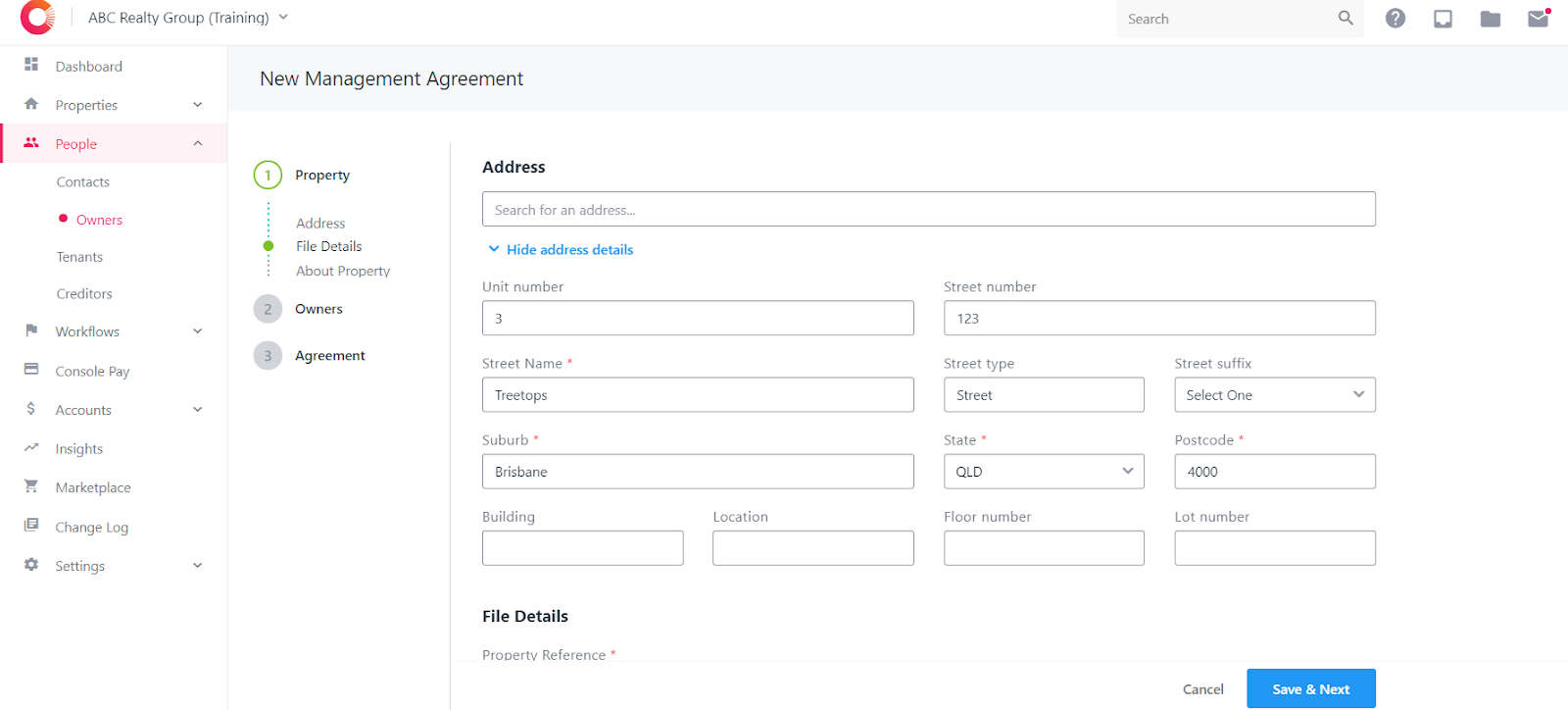Click the Insights trend line icon

pos(31,447)
